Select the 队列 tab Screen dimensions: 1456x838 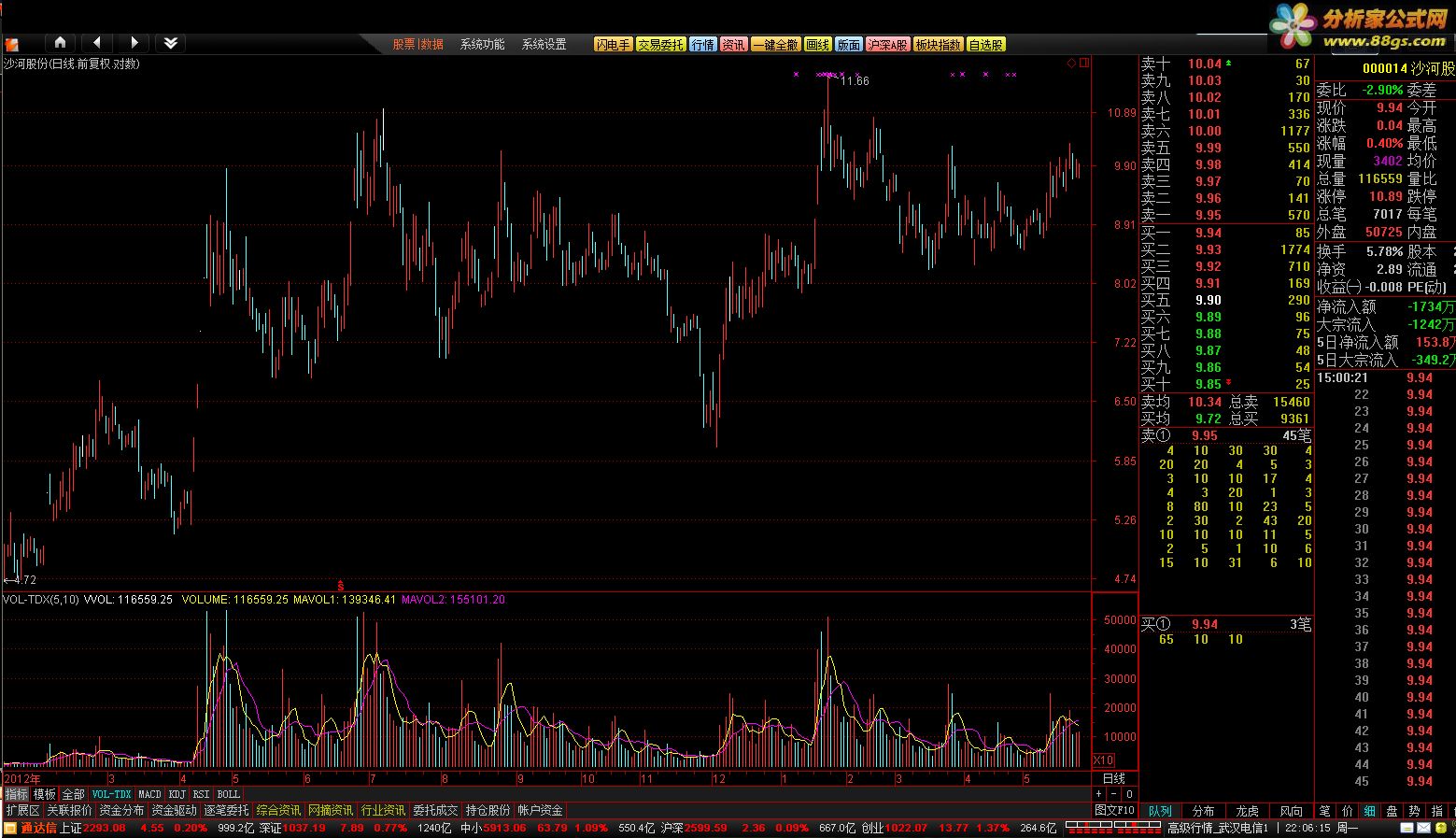click(x=1160, y=811)
